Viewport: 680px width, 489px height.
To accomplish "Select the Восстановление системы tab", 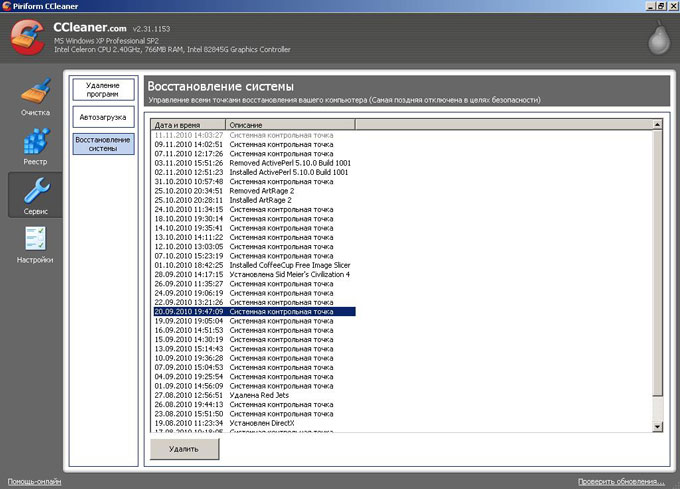I will pos(103,144).
